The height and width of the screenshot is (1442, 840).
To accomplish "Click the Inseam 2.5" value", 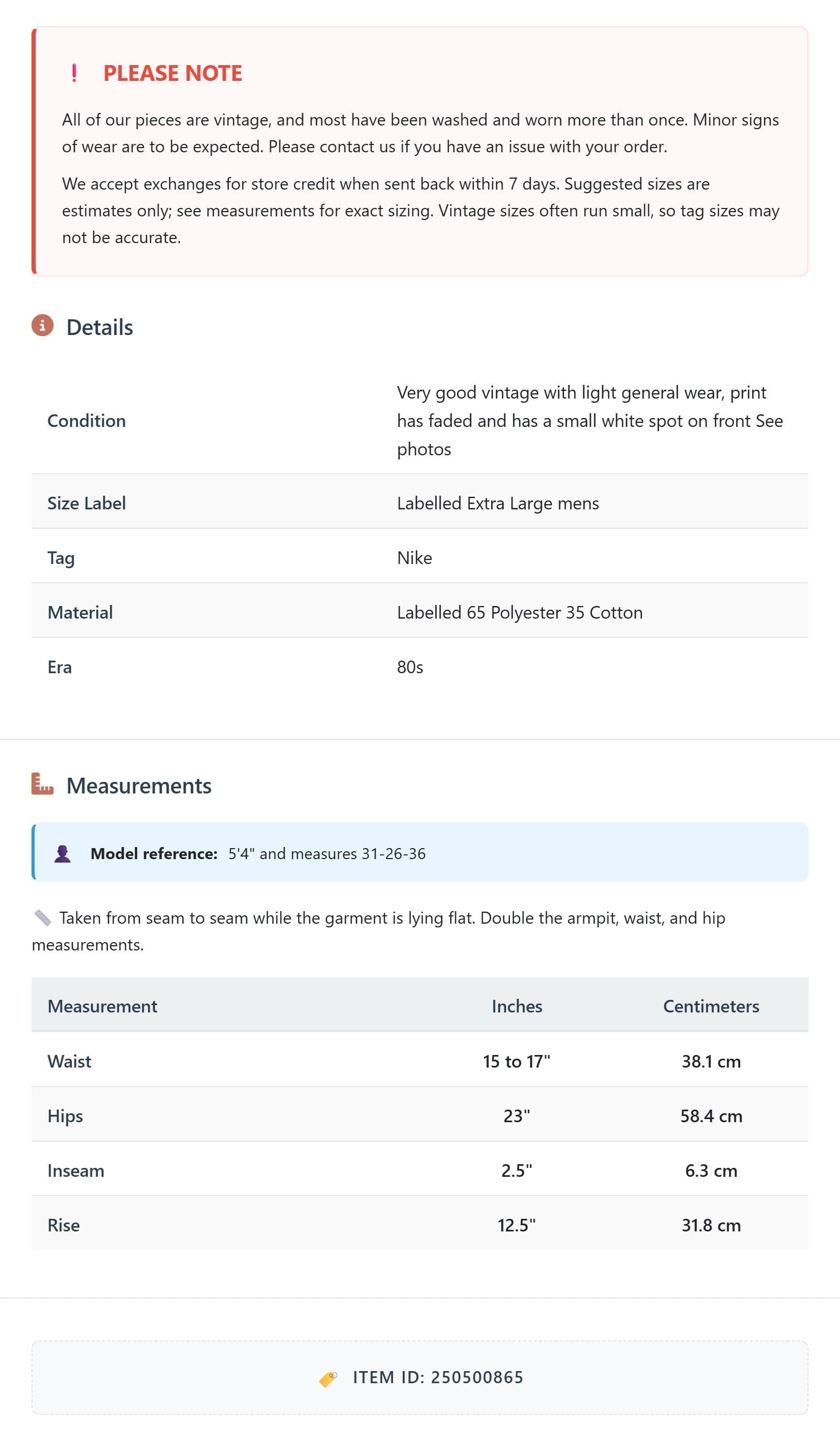I will pyautogui.click(x=517, y=1171).
